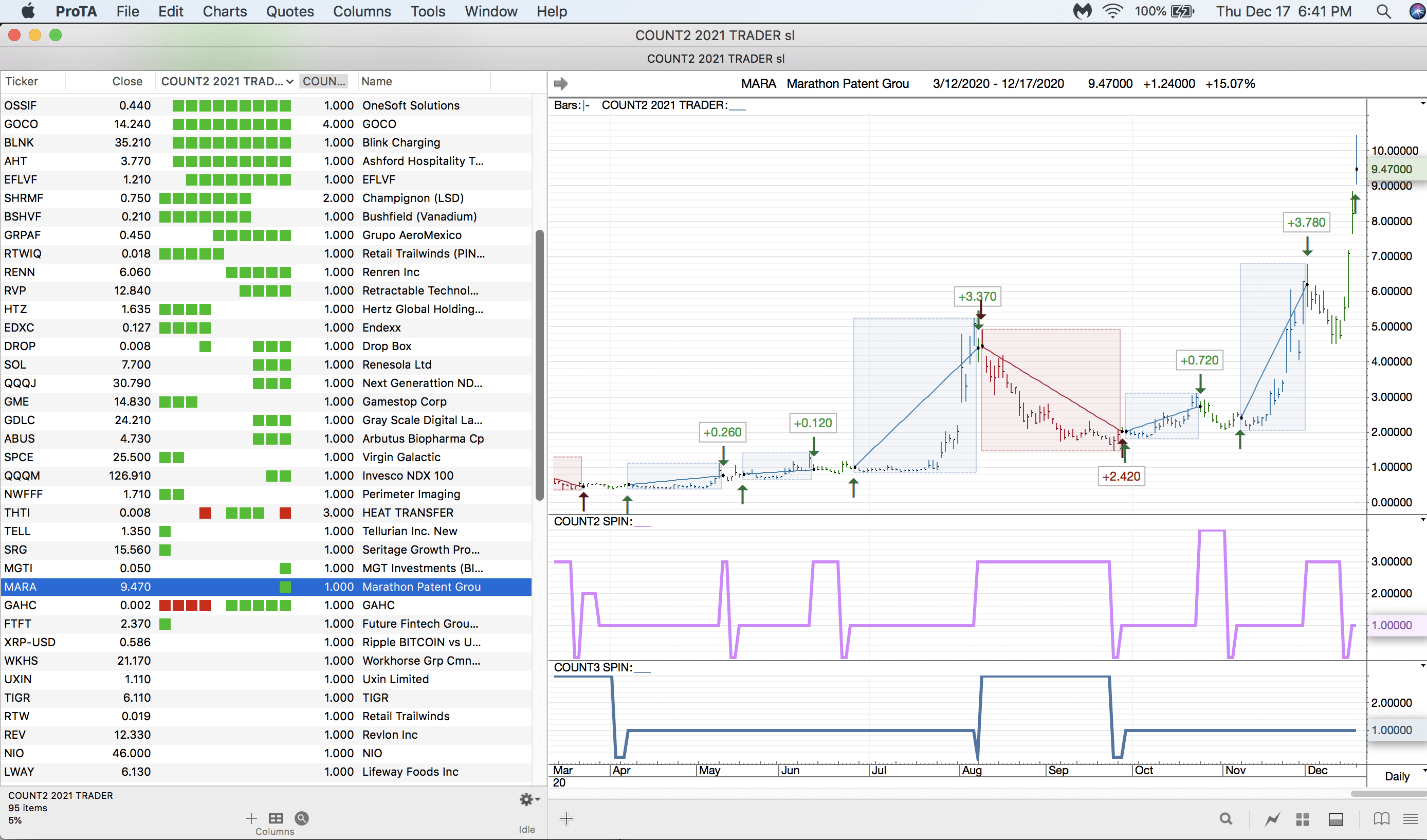This screenshot has height=840, width=1427.
Task: Click the +3.370 trade profit label
Action: coord(977,296)
